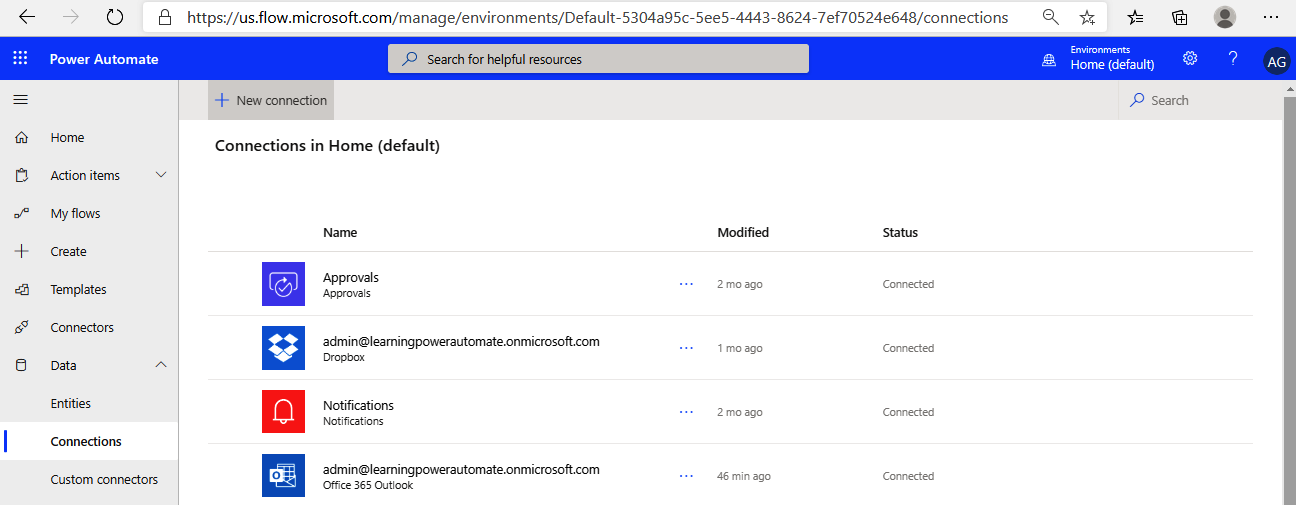Open the Notifications connection name

tap(358, 405)
